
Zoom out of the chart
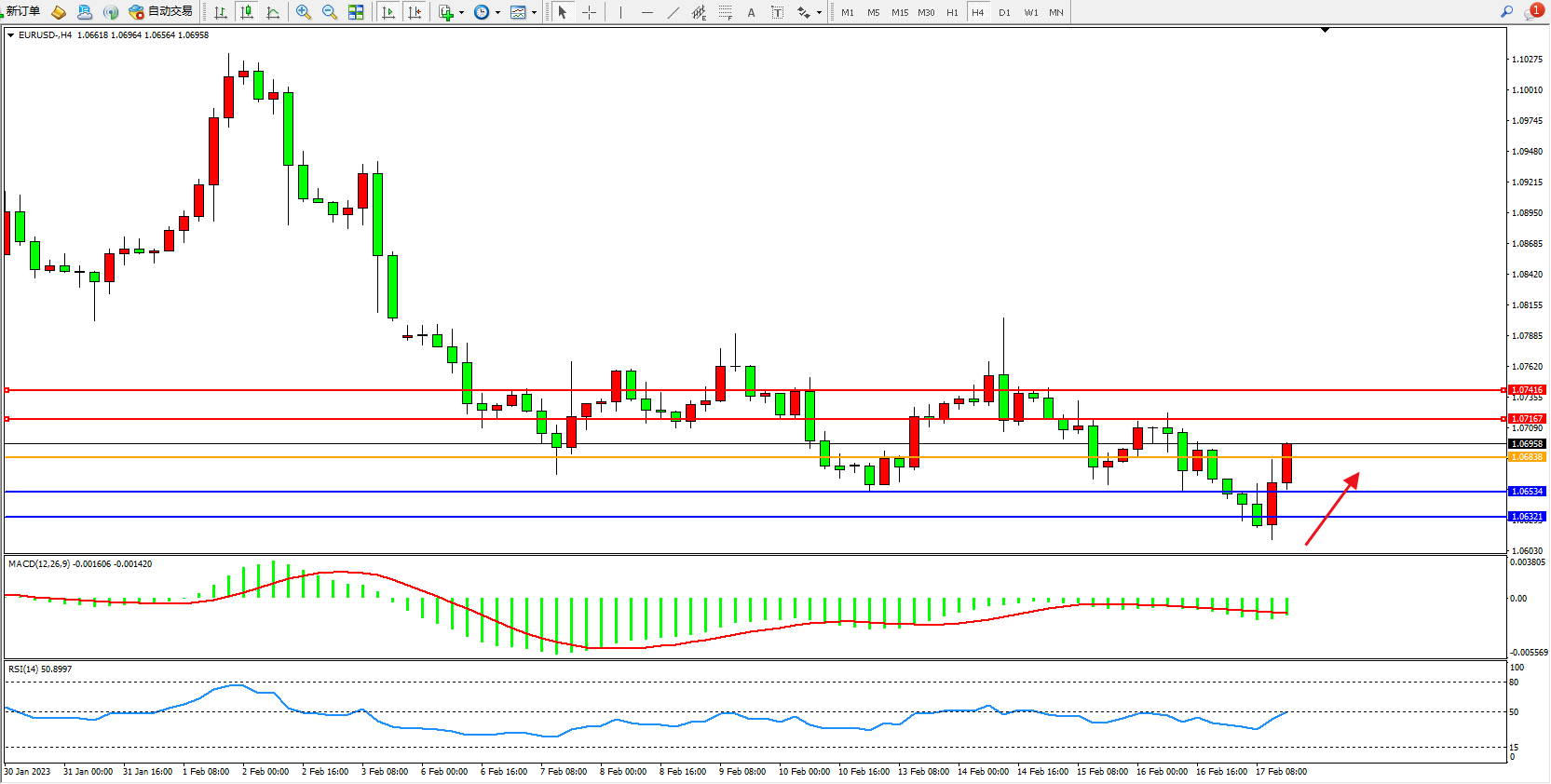pos(330,12)
